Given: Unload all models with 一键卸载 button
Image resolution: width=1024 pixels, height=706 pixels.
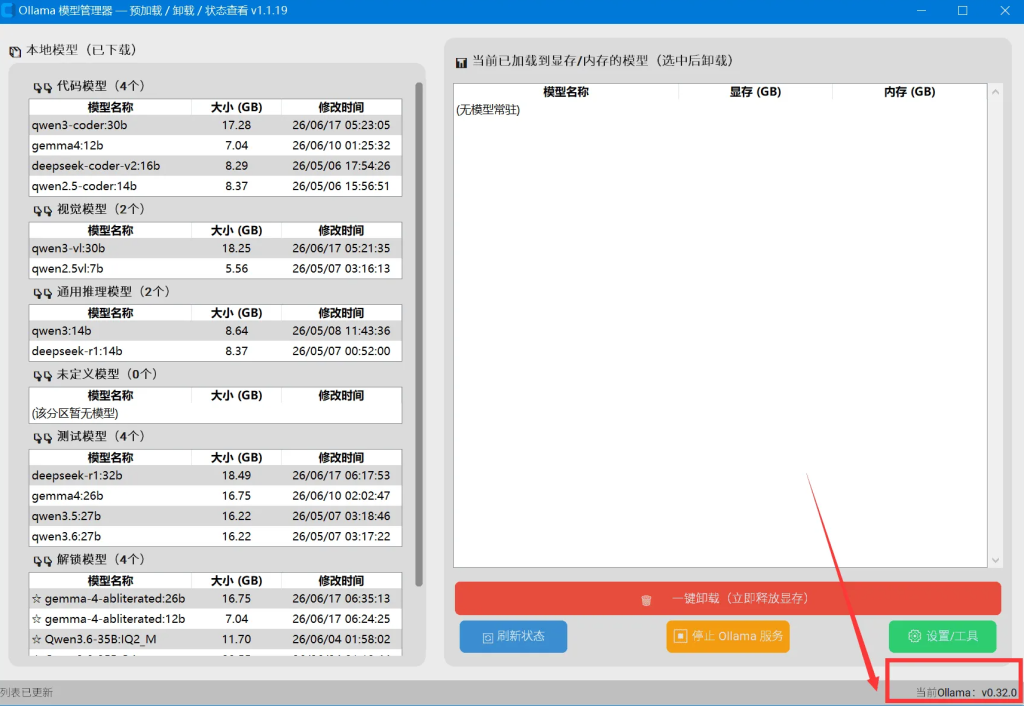Looking at the screenshot, I should (728, 598).
